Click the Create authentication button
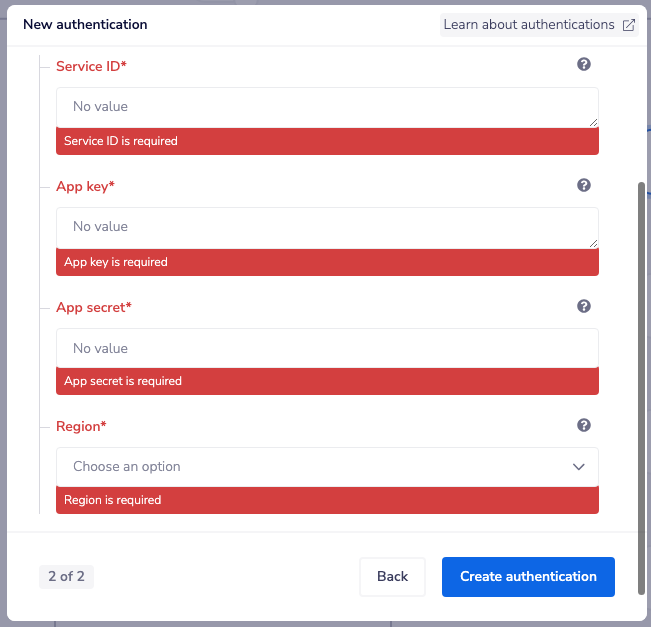The image size is (651, 627). point(528,577)
